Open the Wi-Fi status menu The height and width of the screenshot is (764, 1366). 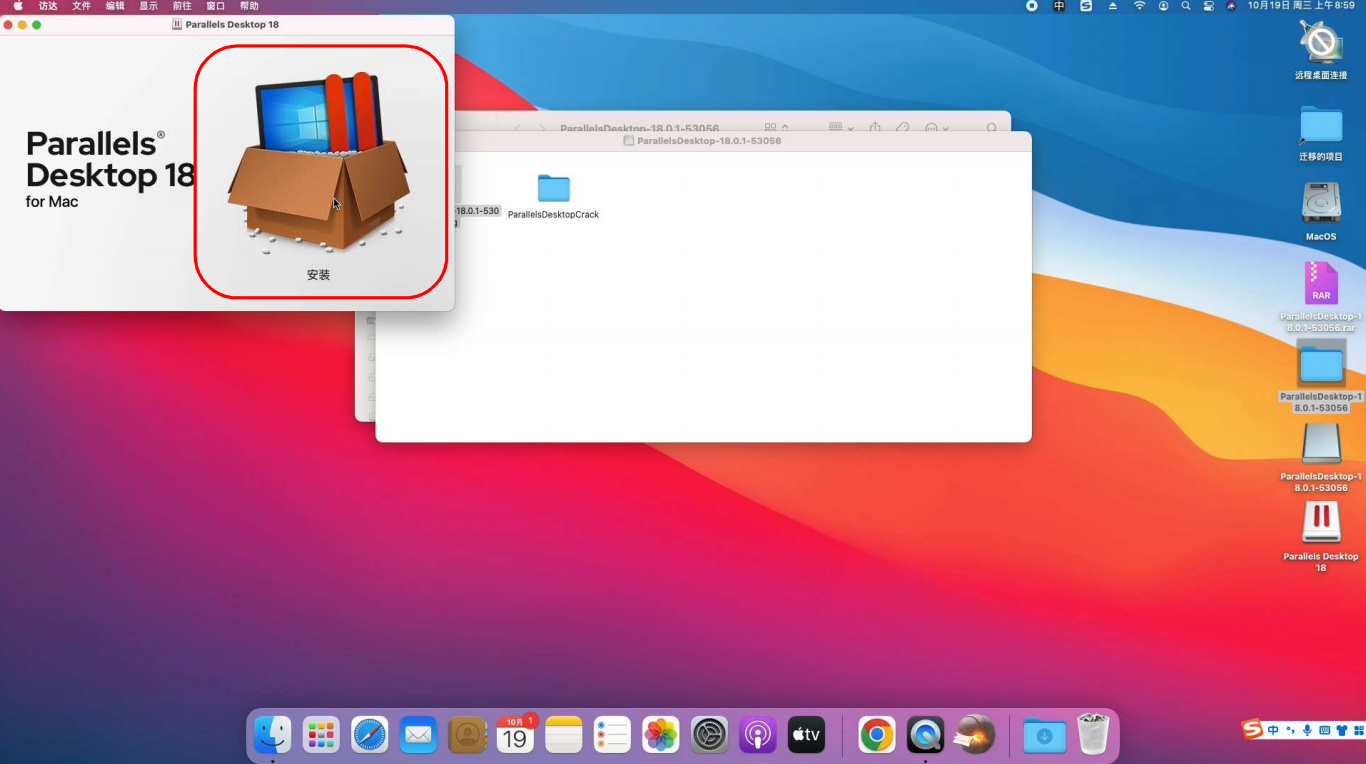point(1139,6)
